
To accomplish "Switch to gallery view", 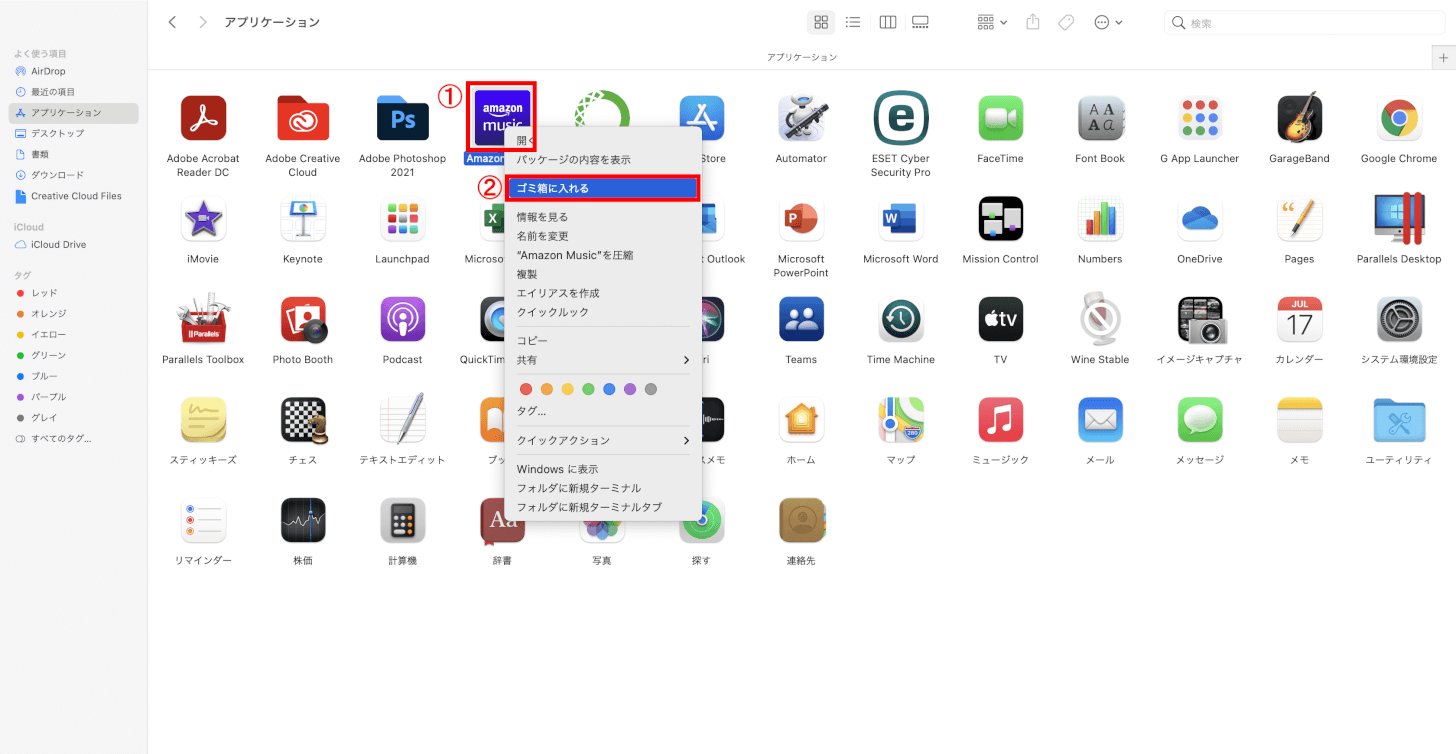I will pyautogui.click(x=921, y=22).
